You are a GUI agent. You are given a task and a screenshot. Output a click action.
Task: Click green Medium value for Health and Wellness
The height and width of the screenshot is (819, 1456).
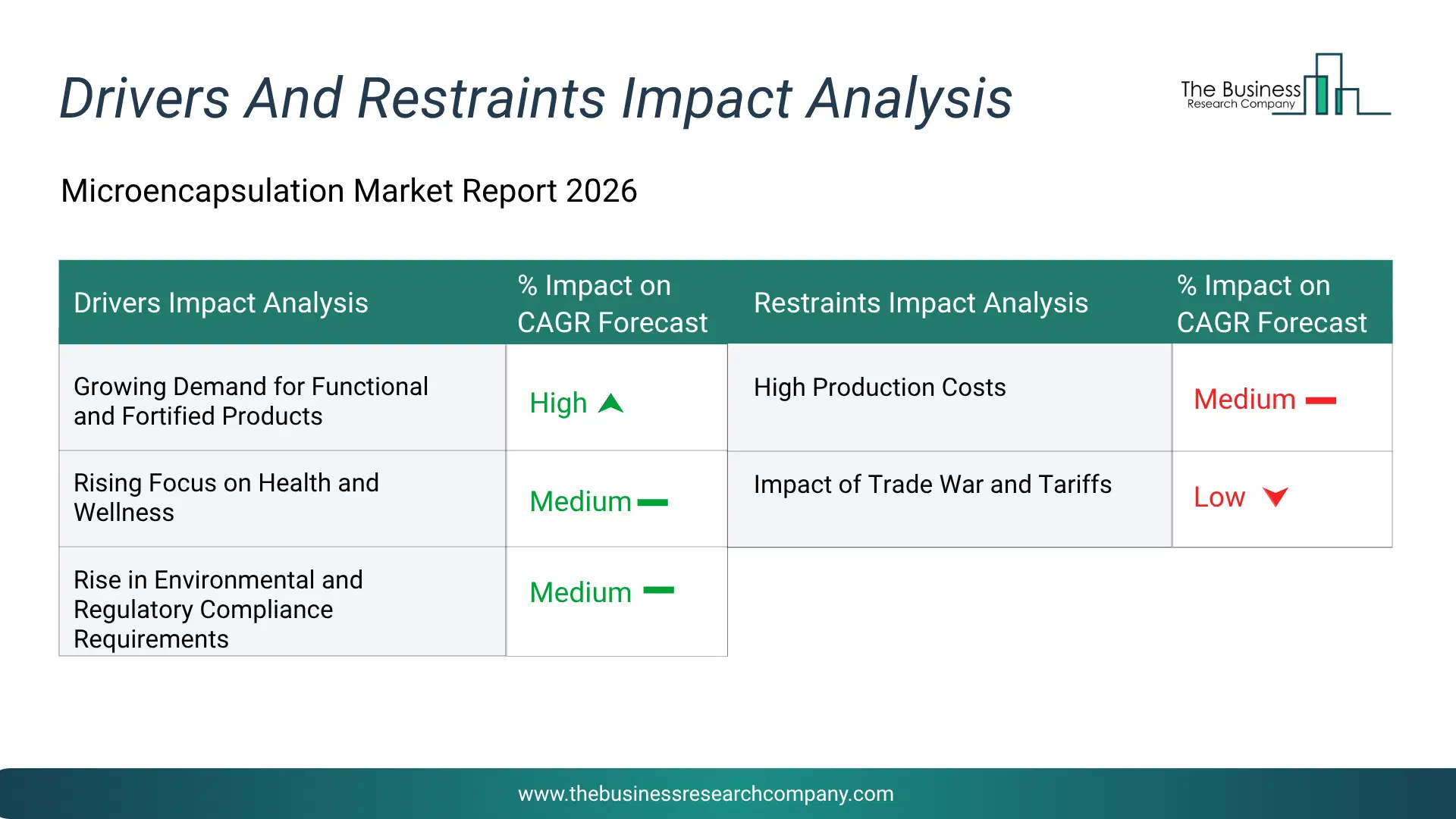pos(580,502)
